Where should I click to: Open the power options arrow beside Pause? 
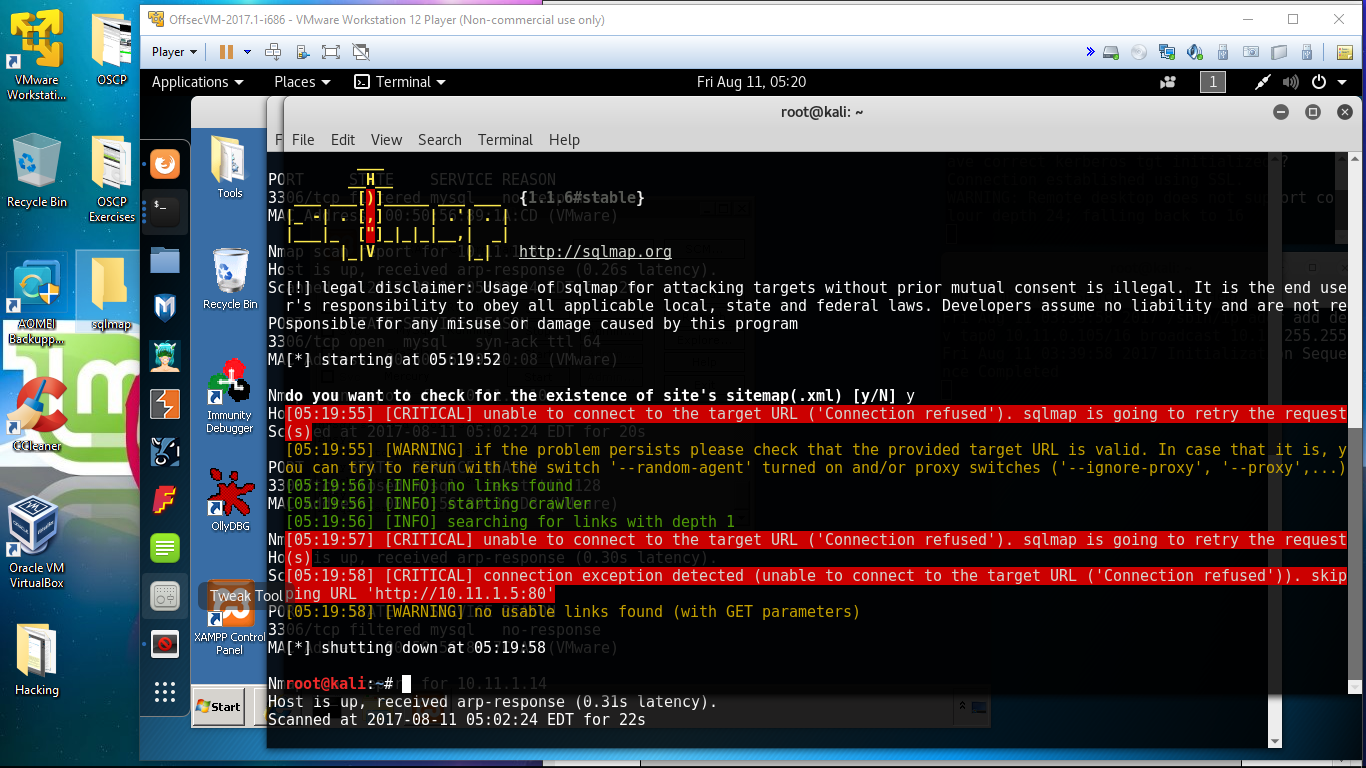tap(245, 52)
